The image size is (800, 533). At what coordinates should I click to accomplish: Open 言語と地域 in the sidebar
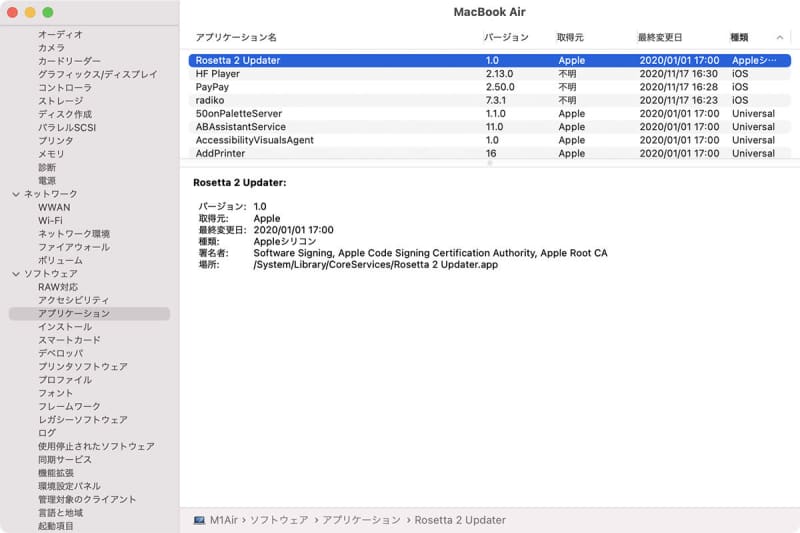click(60, 513)
